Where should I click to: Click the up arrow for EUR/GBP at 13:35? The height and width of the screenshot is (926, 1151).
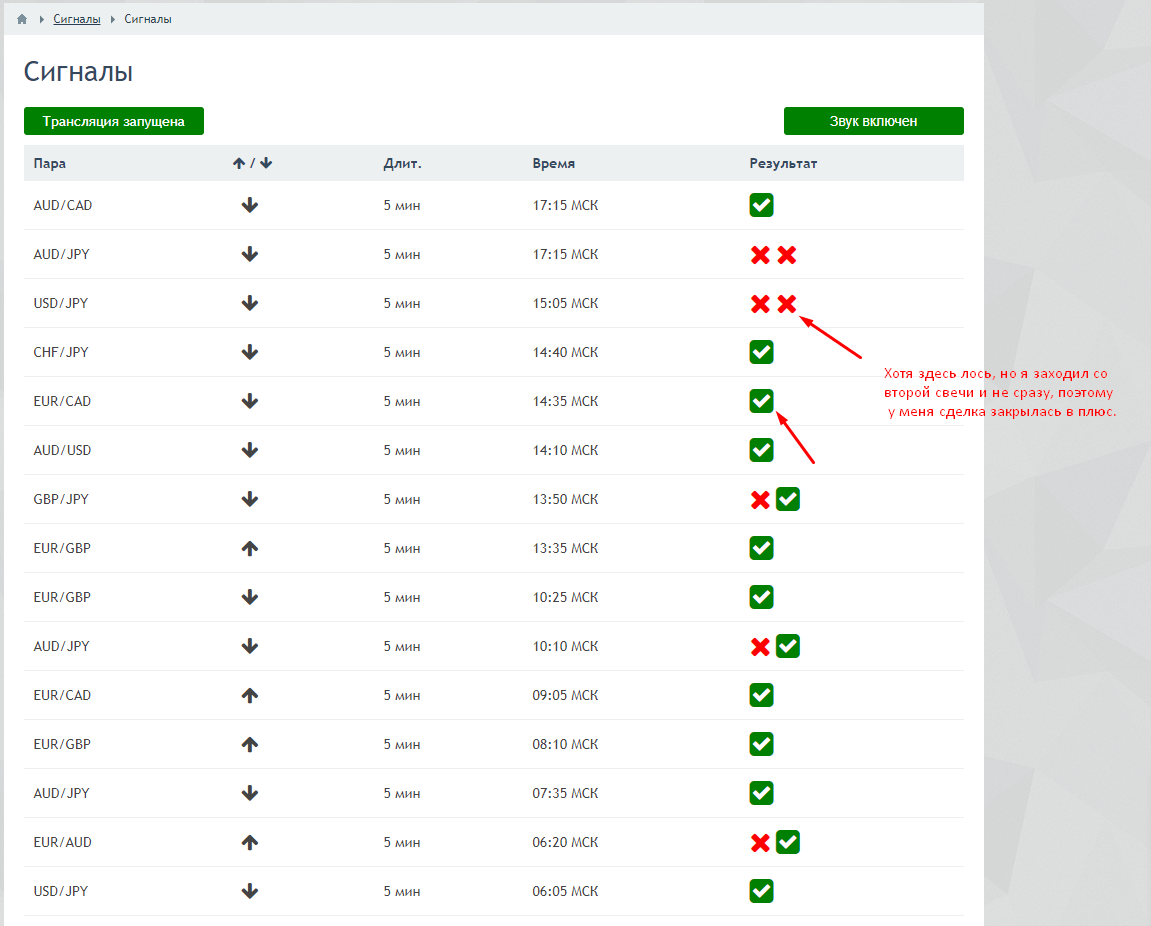[x=250, y=549]
